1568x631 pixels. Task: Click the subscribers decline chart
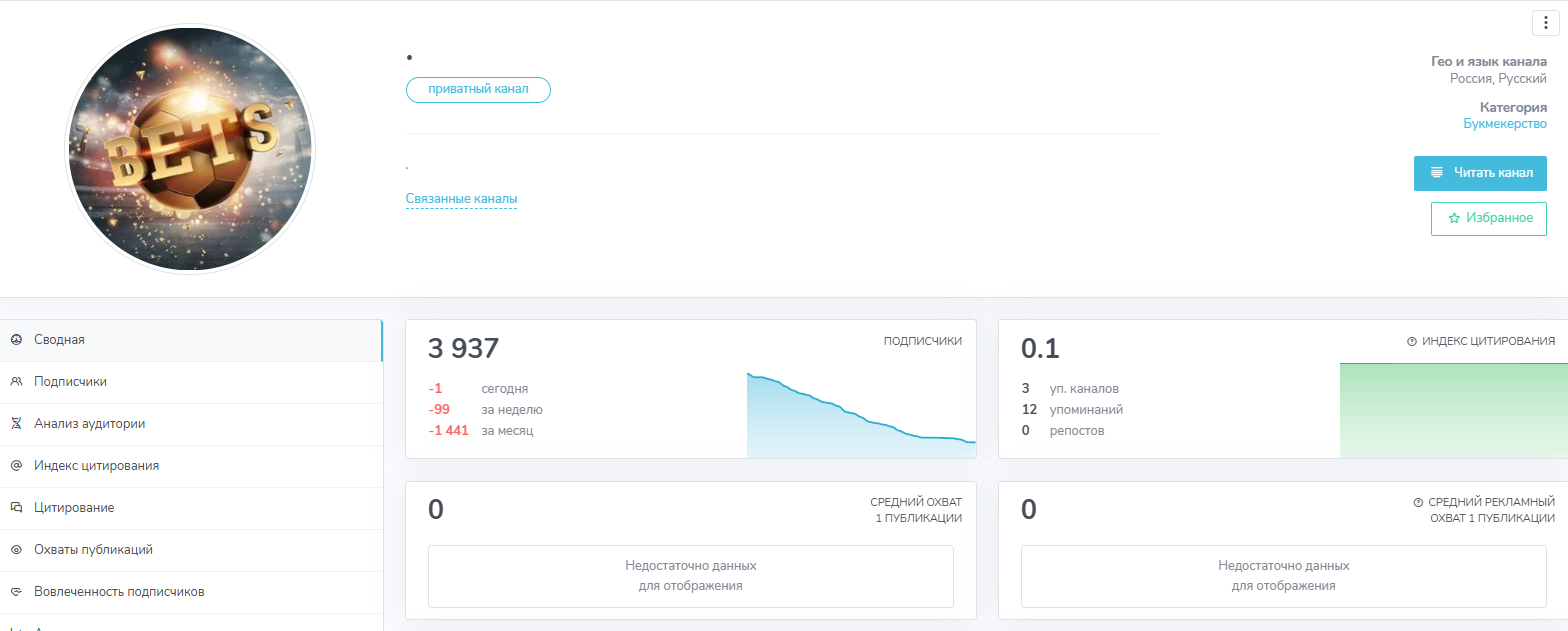860,415
